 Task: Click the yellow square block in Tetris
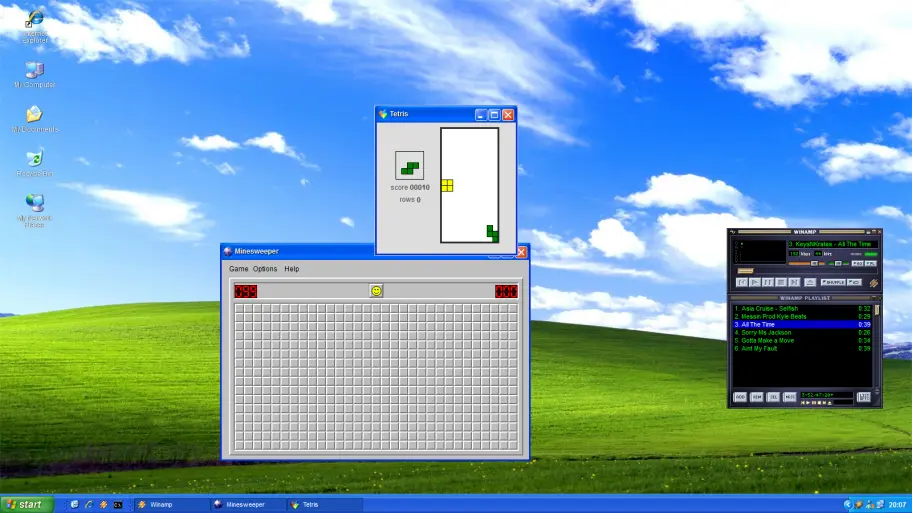click(x=447, y=186)
